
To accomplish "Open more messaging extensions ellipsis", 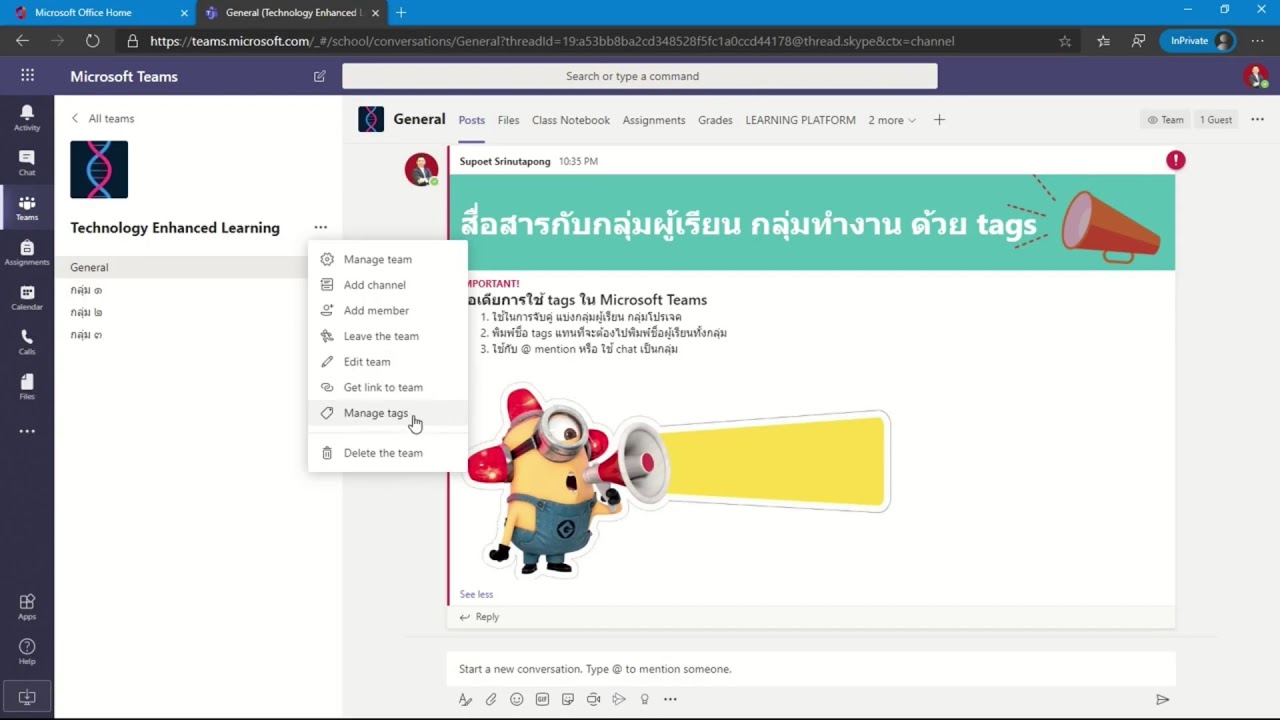I will [670, 699].
